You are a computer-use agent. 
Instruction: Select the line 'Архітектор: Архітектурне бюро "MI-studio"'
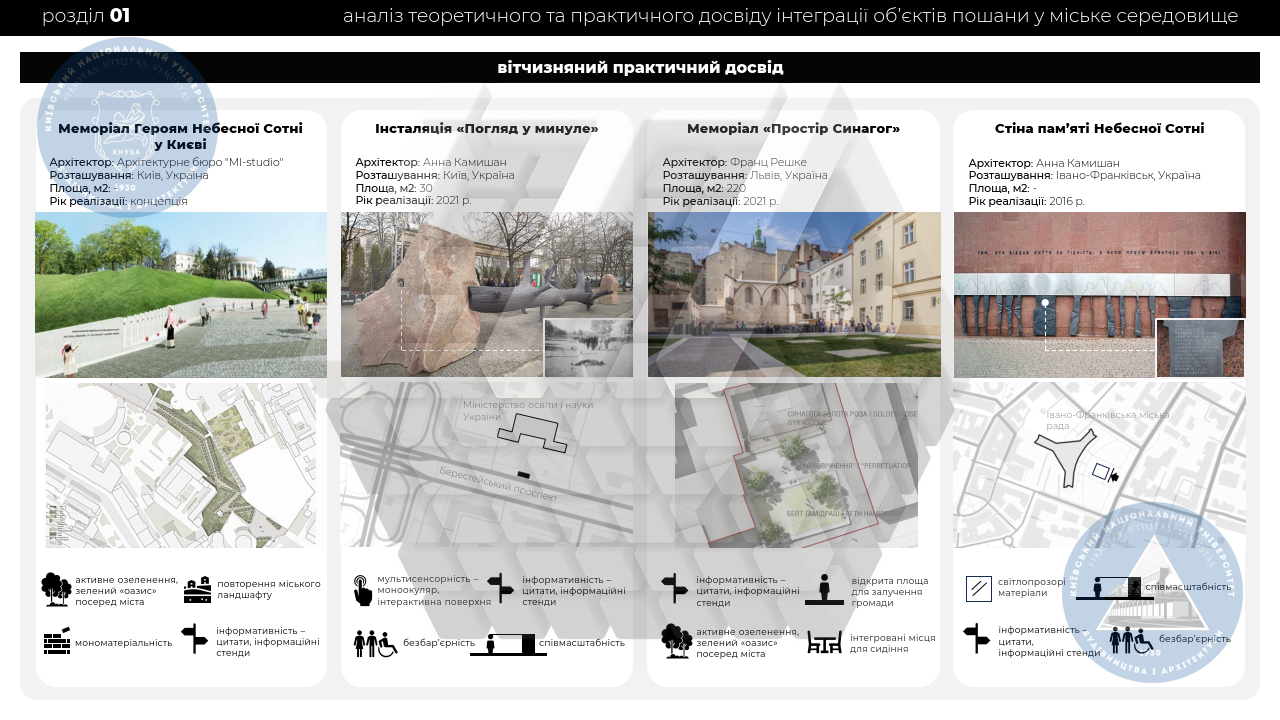[167, 162]
